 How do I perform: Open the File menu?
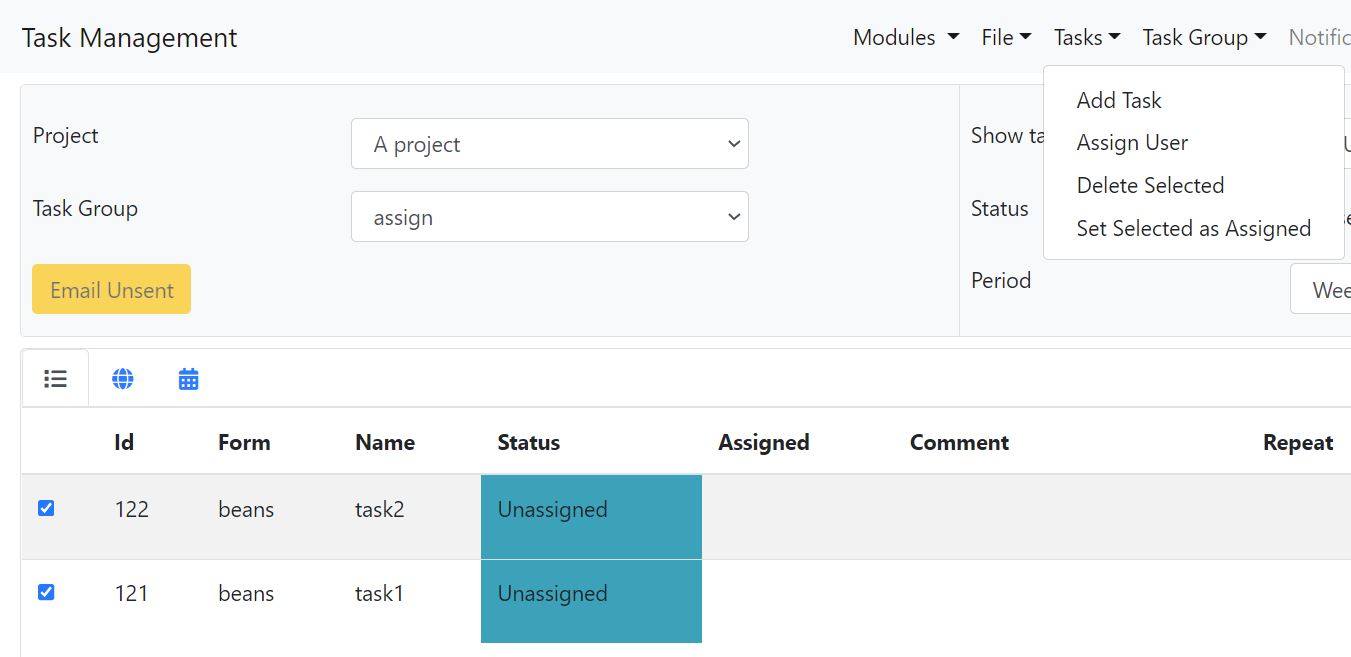click(1006, 38)
